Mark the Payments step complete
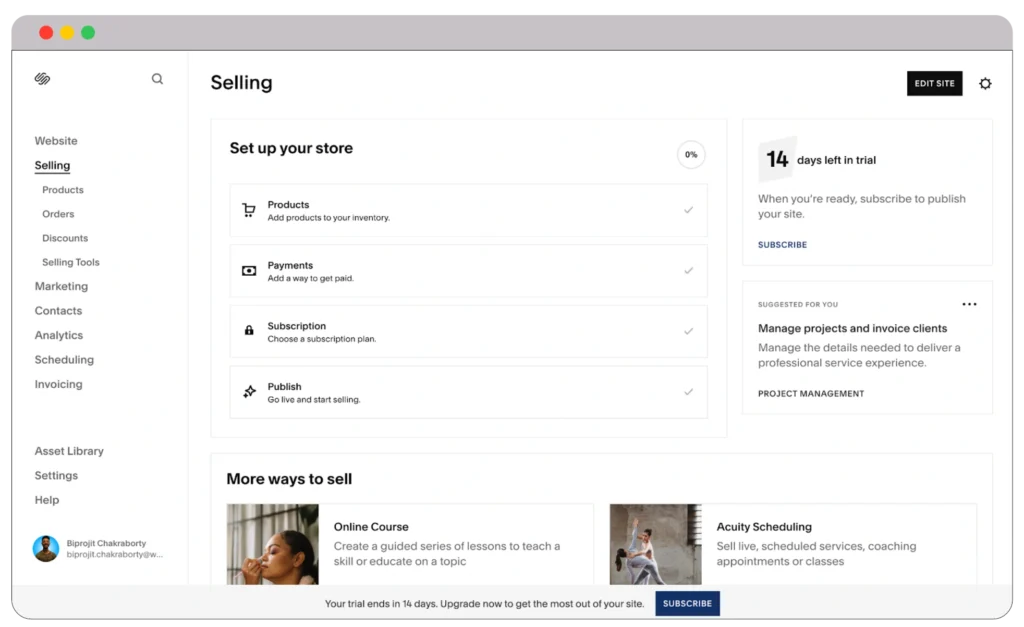Viewport: 1024px width, 627px height. point(689,271)
